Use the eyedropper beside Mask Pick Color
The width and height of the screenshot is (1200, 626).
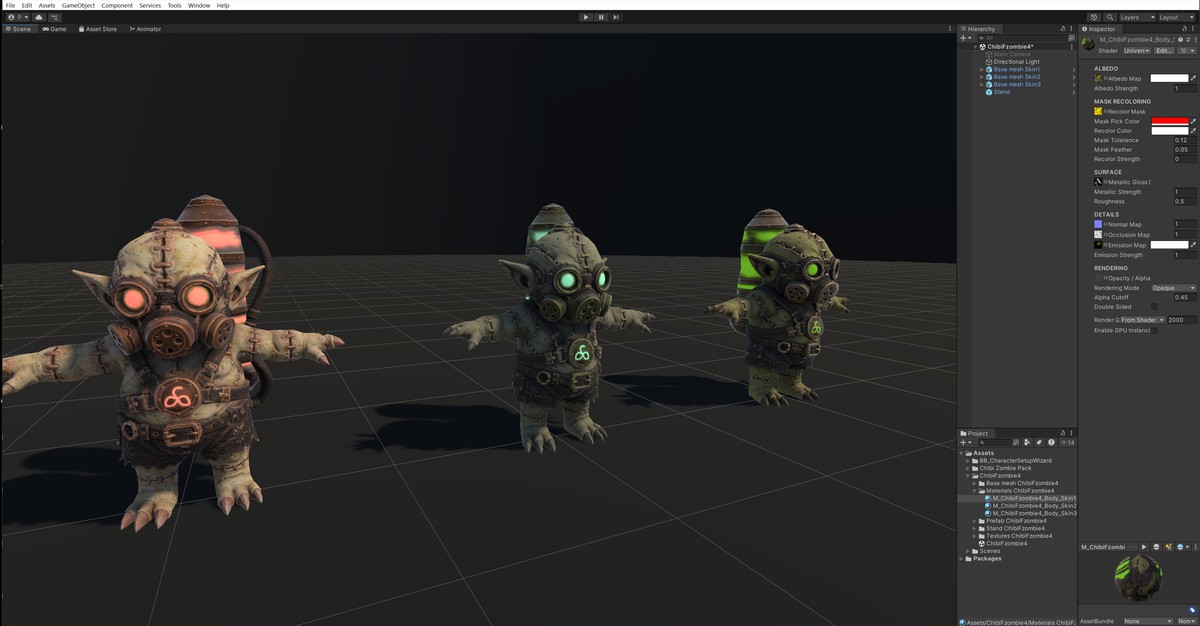pos(1193,121)
